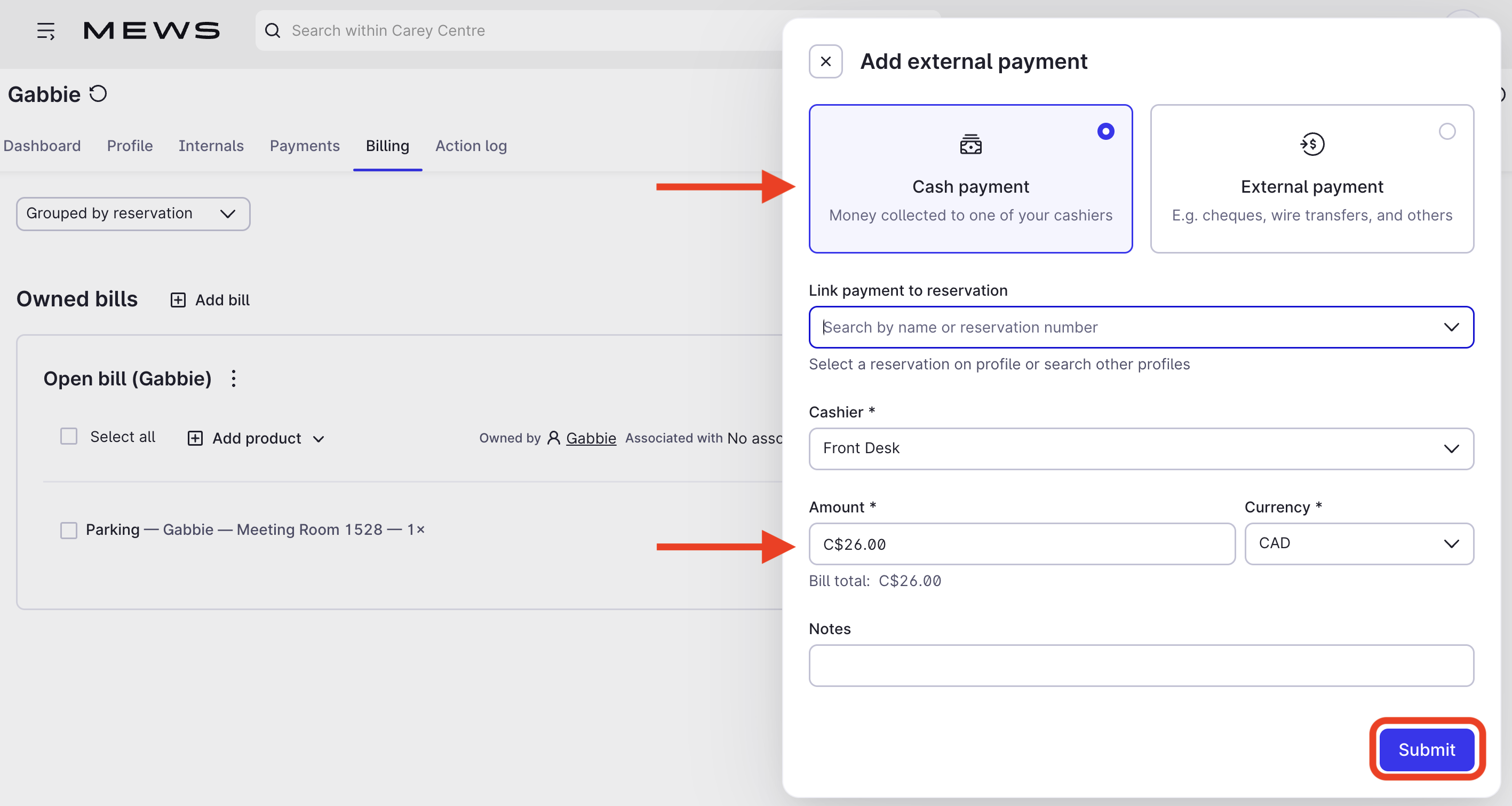Check the Parking item checkbox
Screen dimensions: 1512x806
[x=69, y=530]
